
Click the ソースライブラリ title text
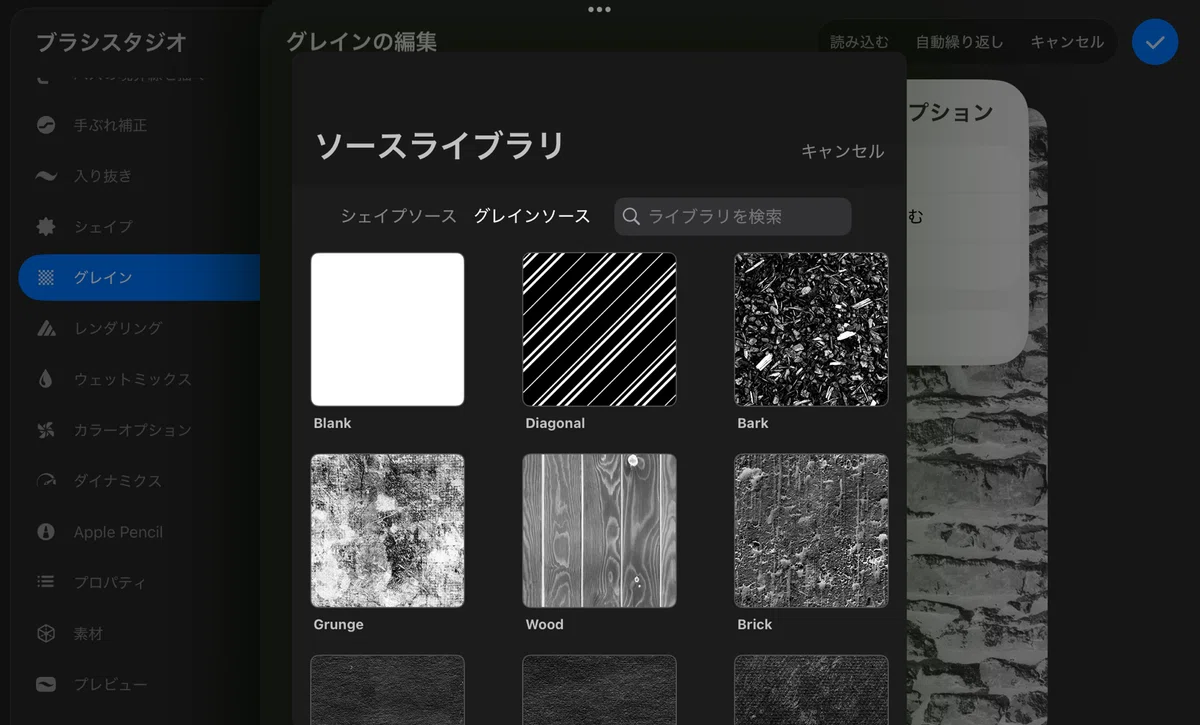440,147
